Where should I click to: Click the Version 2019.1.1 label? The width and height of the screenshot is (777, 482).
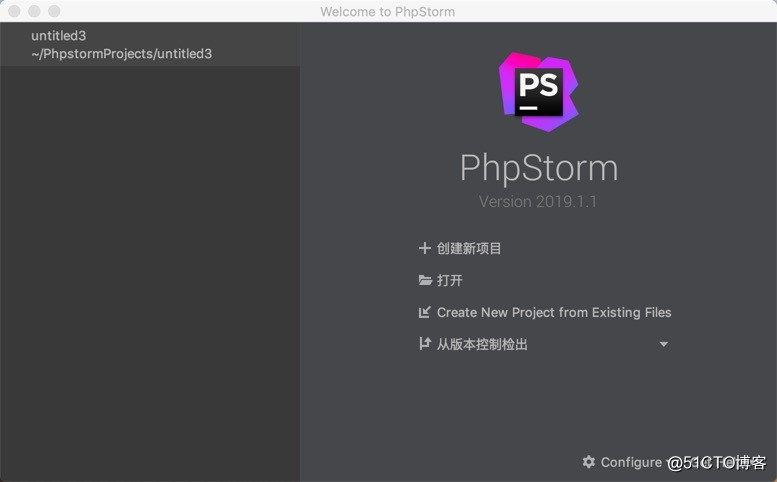[x=538, y=202]
